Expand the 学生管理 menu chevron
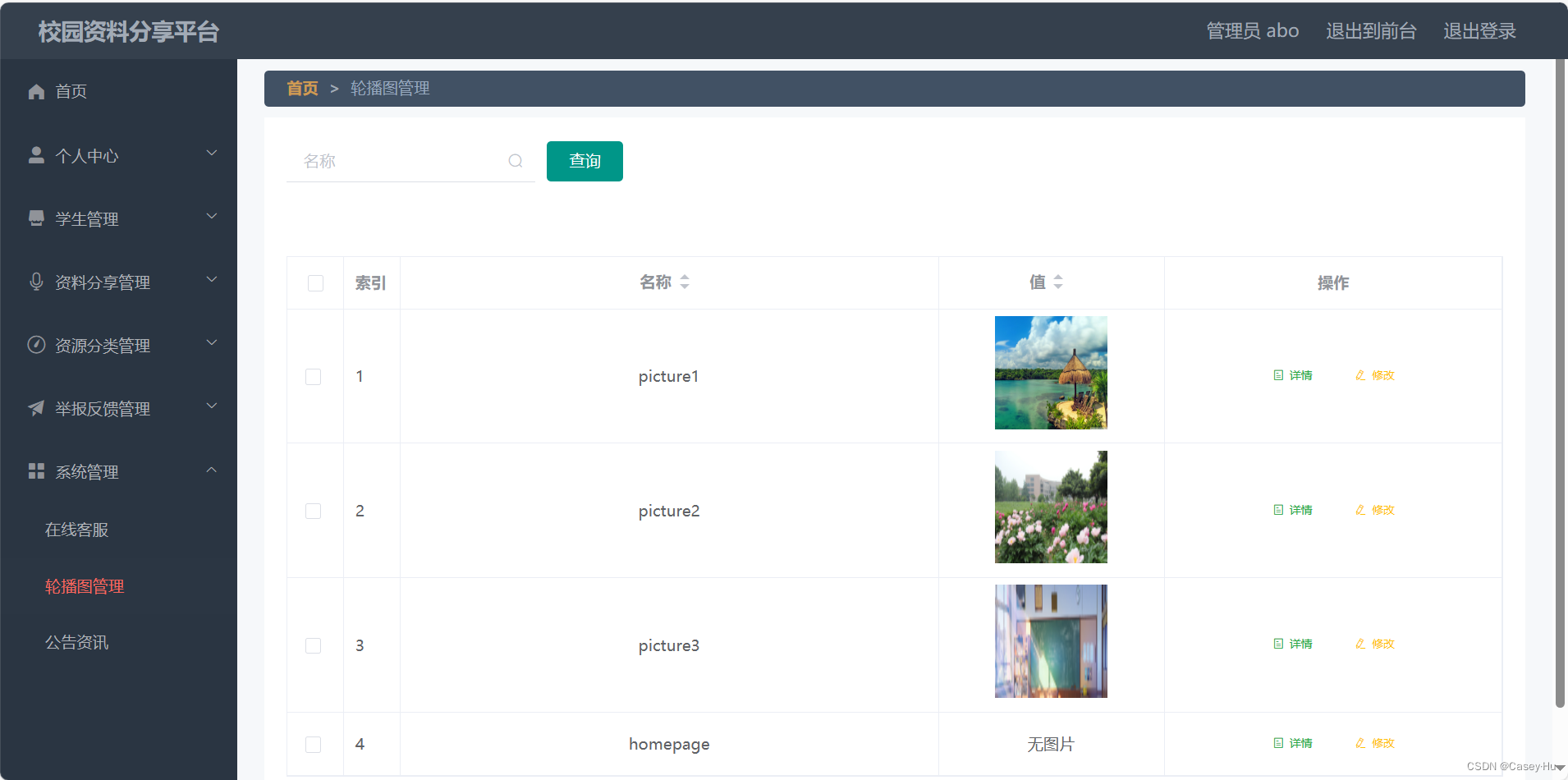Viewport: 1568px width, 780px height. [212, 216]
